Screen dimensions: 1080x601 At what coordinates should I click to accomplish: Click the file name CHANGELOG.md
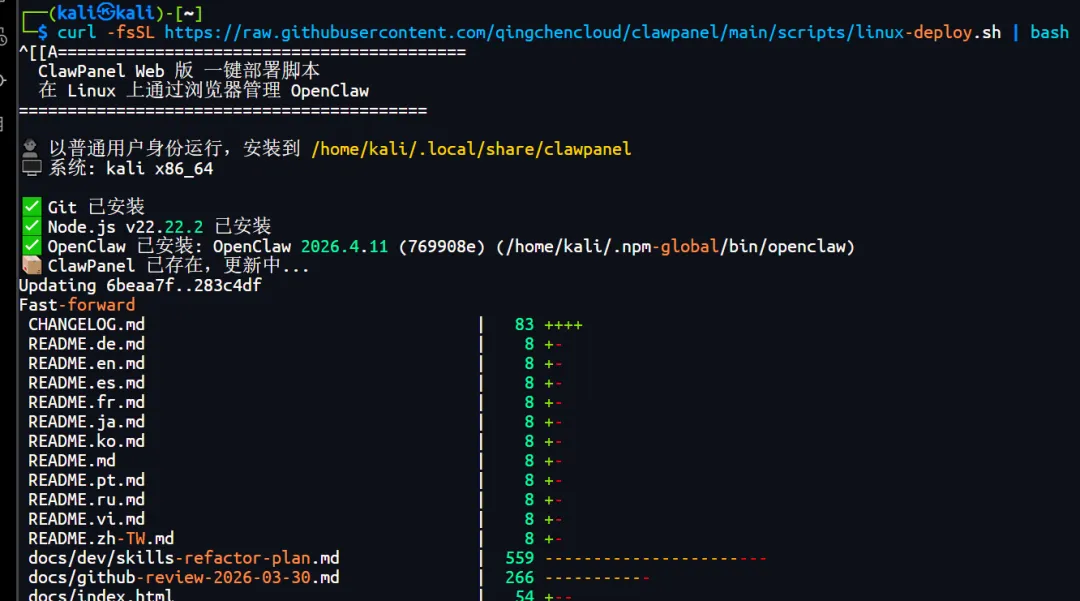(x=87, y=324)
